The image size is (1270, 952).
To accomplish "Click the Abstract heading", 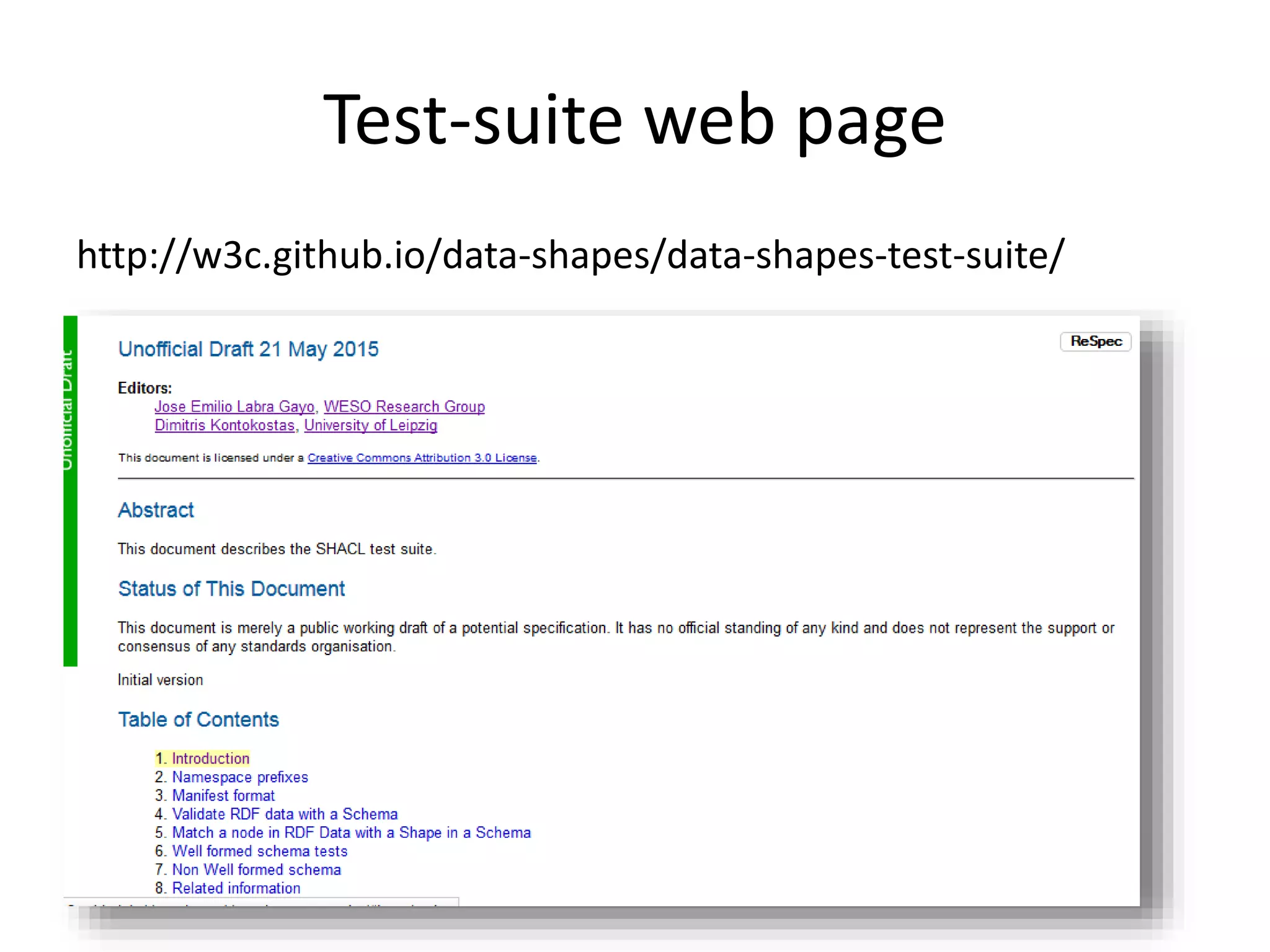I will tap(156, 510).
